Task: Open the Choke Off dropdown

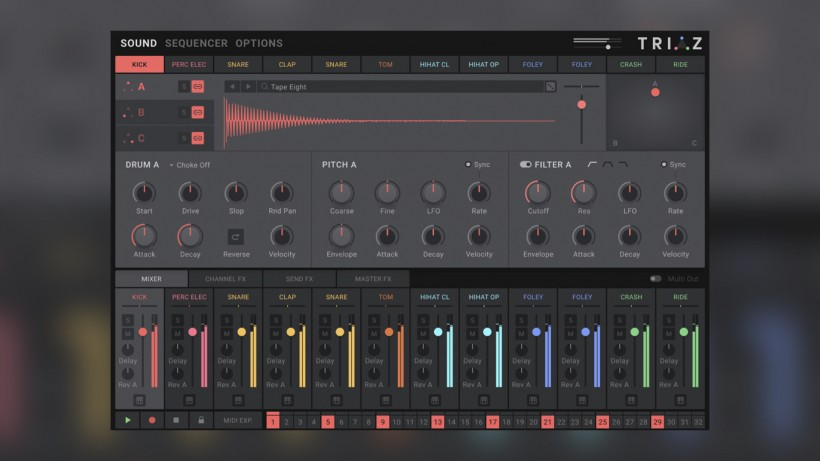Action: [189, 165]
